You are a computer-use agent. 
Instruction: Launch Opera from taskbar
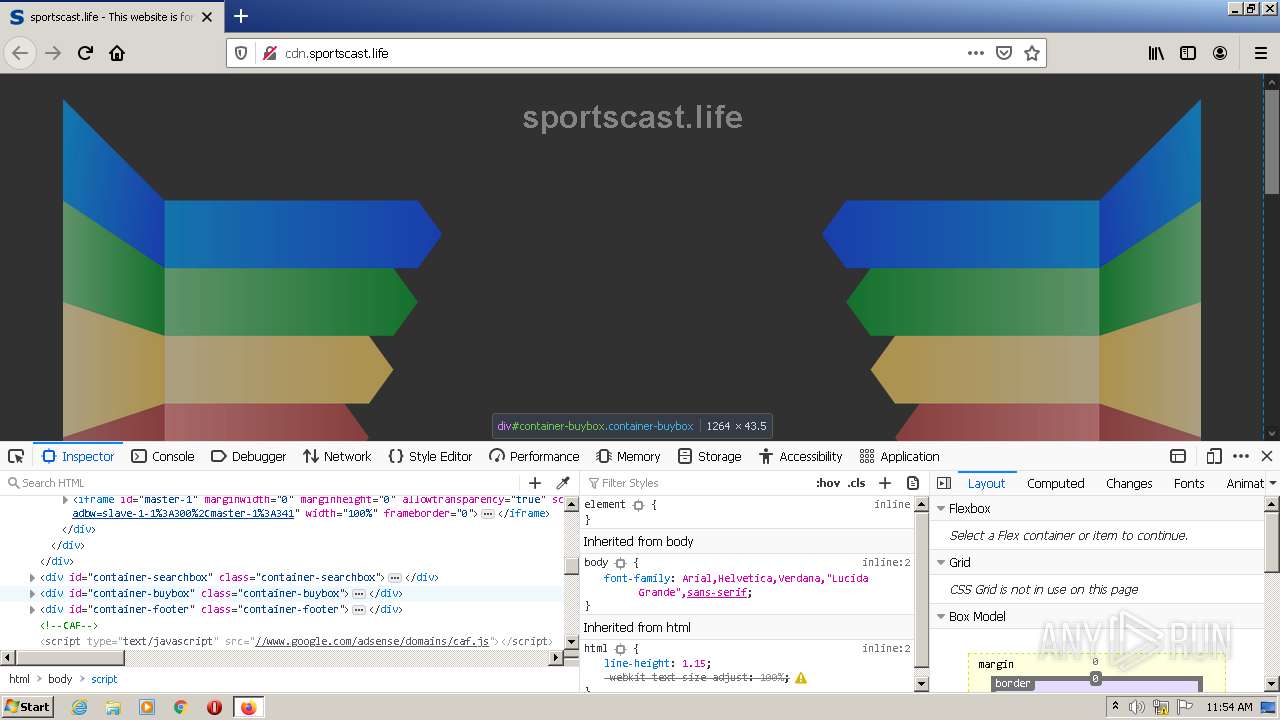pos(214,707)
